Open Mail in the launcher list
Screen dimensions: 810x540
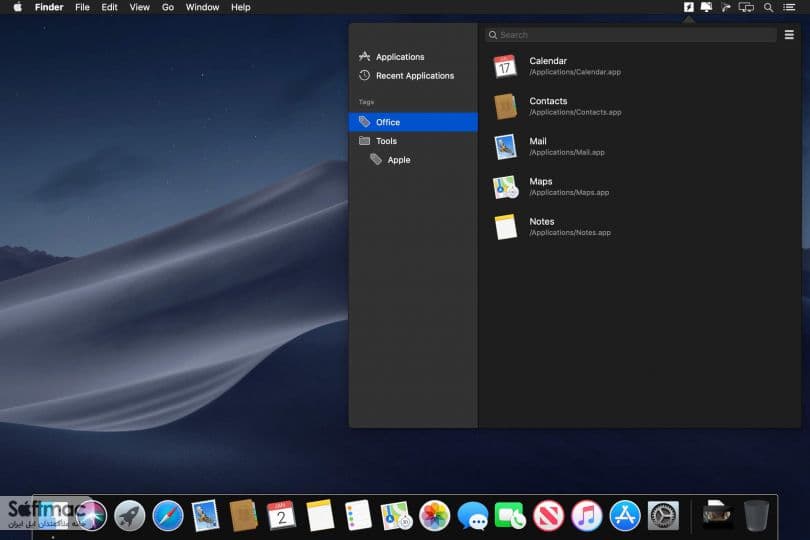click(638, 147)
